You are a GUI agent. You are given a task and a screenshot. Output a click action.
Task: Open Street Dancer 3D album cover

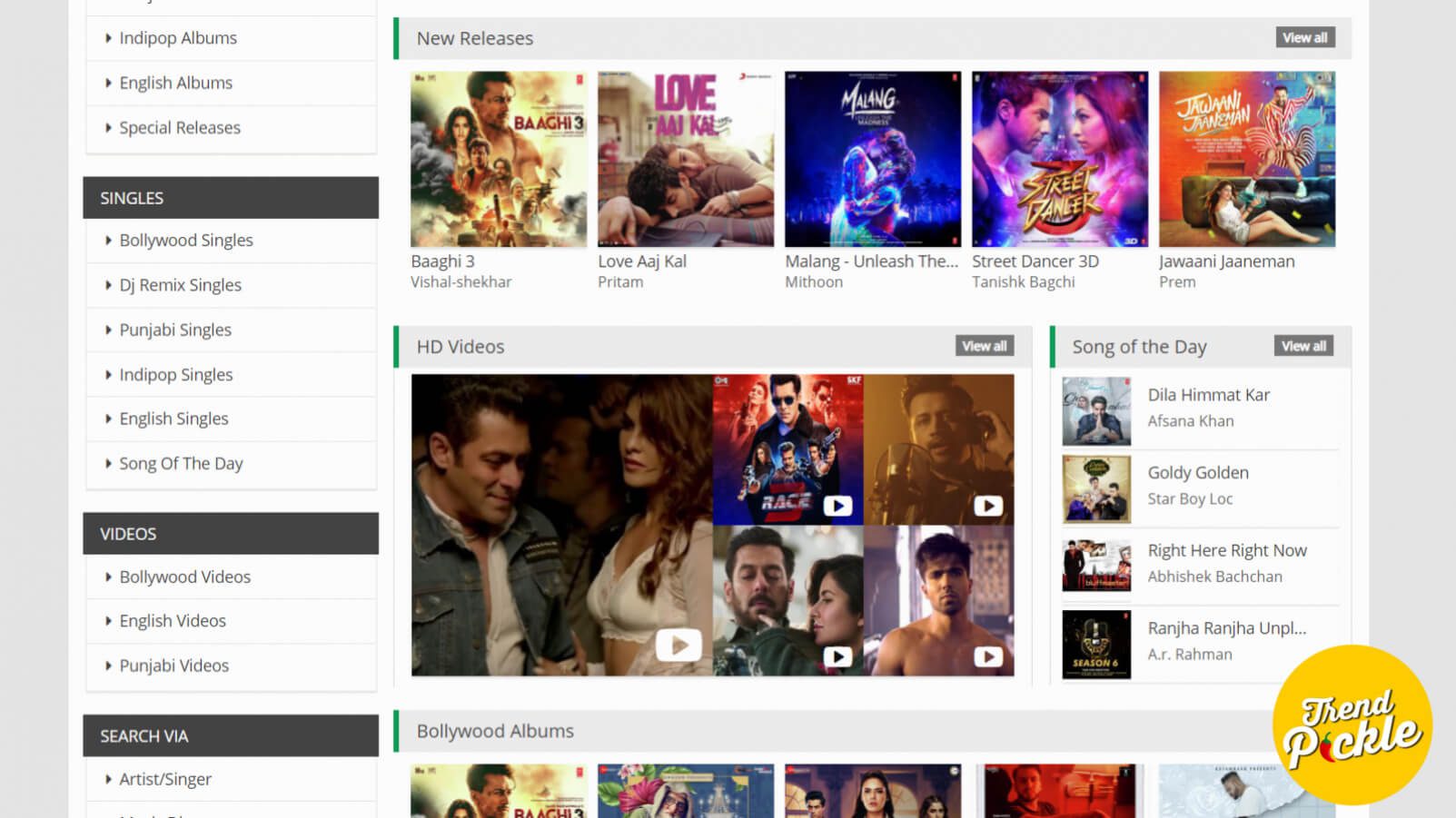coord(1060,159)
